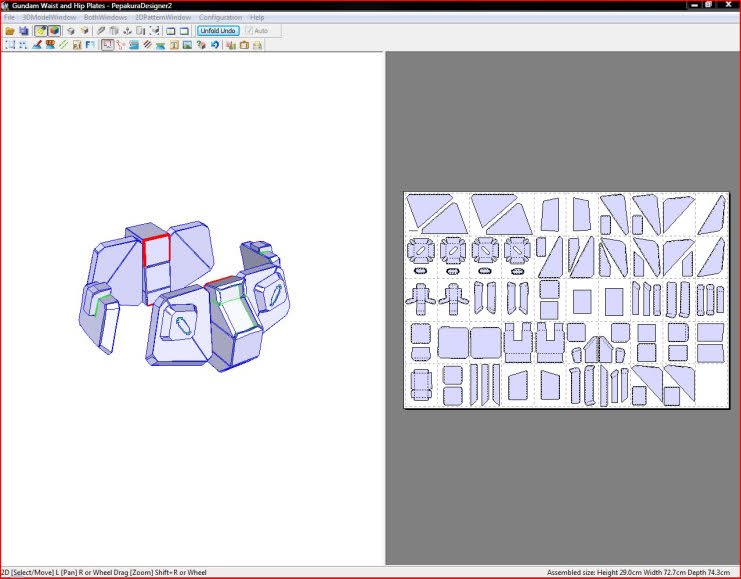Select the dashed rectangle selection tool
The width and height of the screenshot is (741, 579).
click(x=10, y=45)
